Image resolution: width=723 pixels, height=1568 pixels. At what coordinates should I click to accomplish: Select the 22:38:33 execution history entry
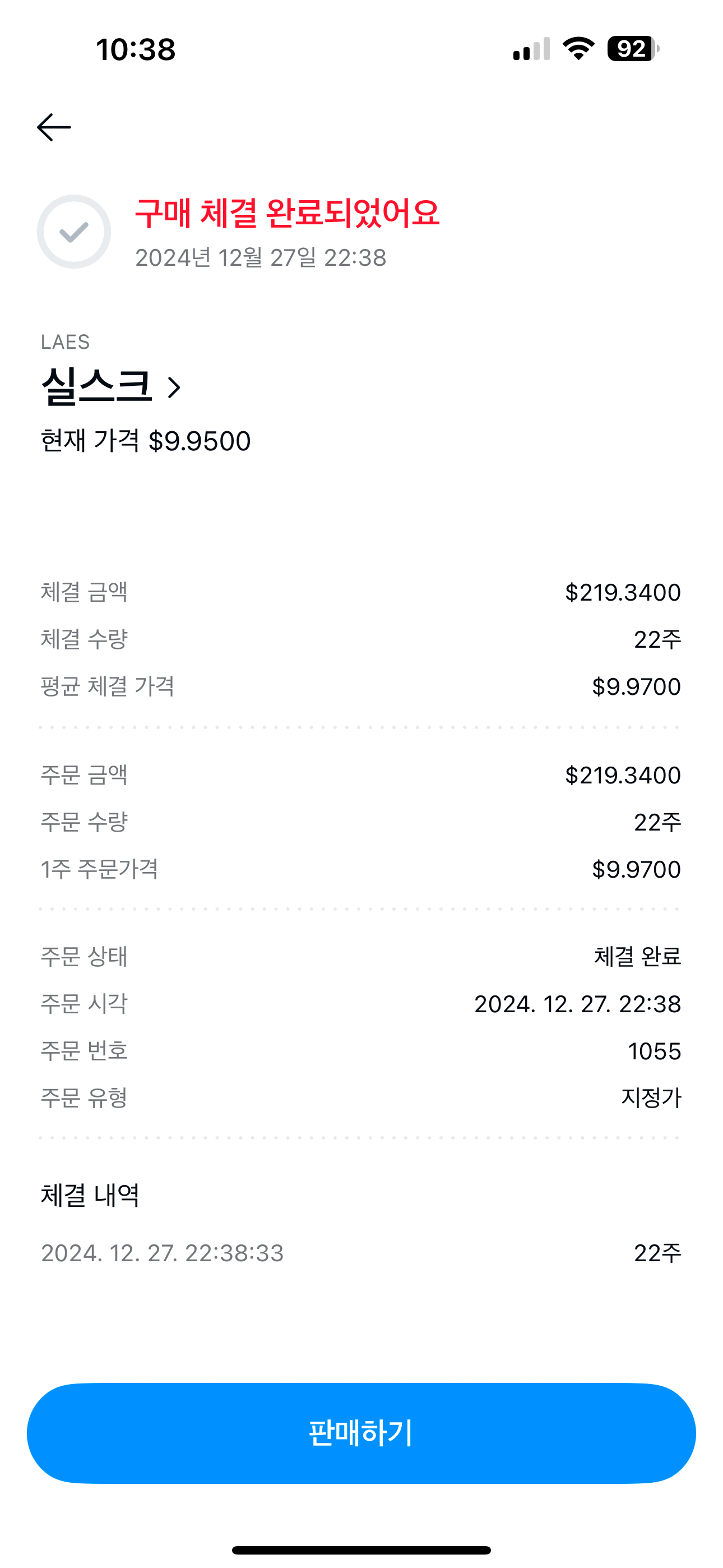[x=163, y=1253]
